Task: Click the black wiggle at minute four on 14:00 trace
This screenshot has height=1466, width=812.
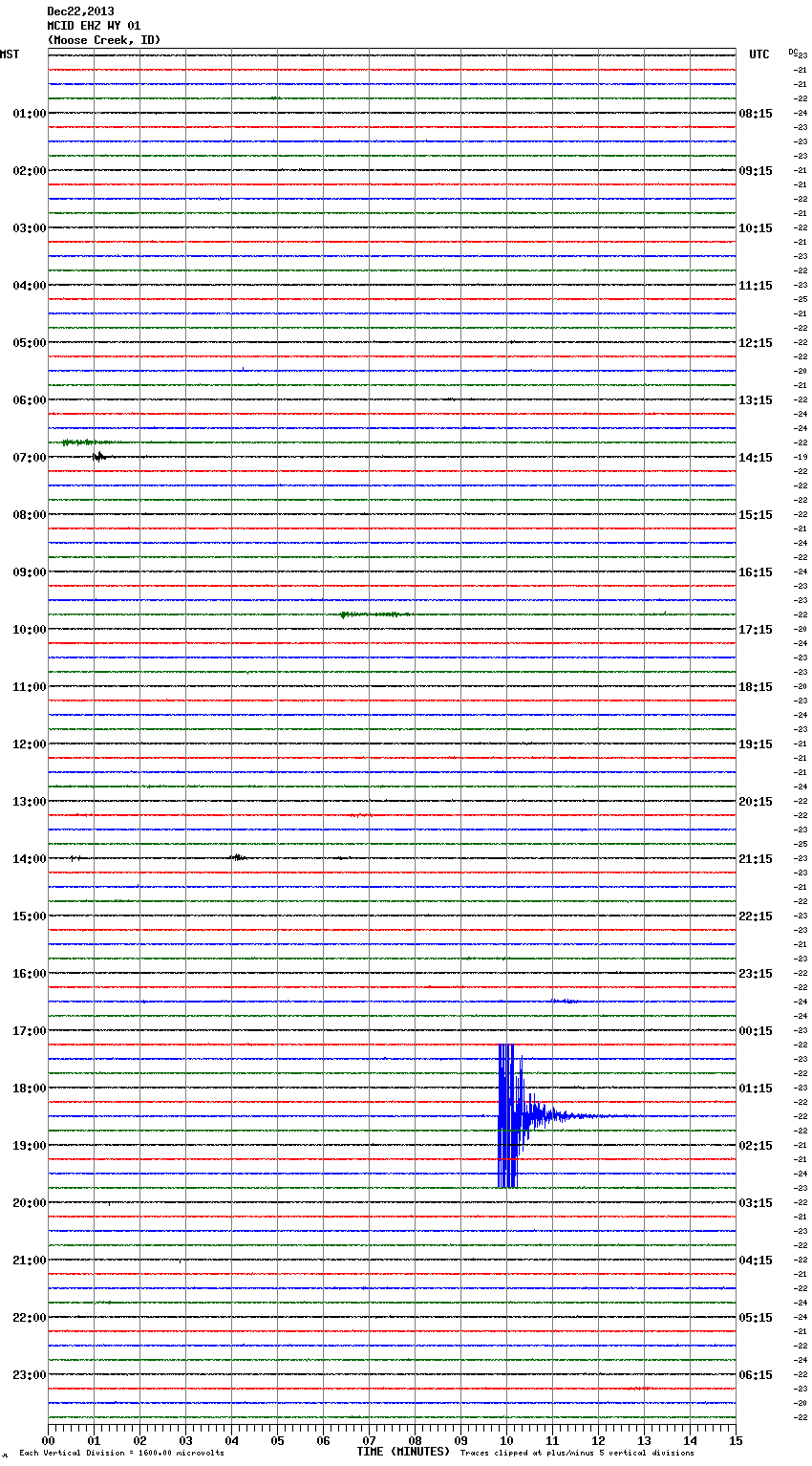Action: click(x=238, y=858)
